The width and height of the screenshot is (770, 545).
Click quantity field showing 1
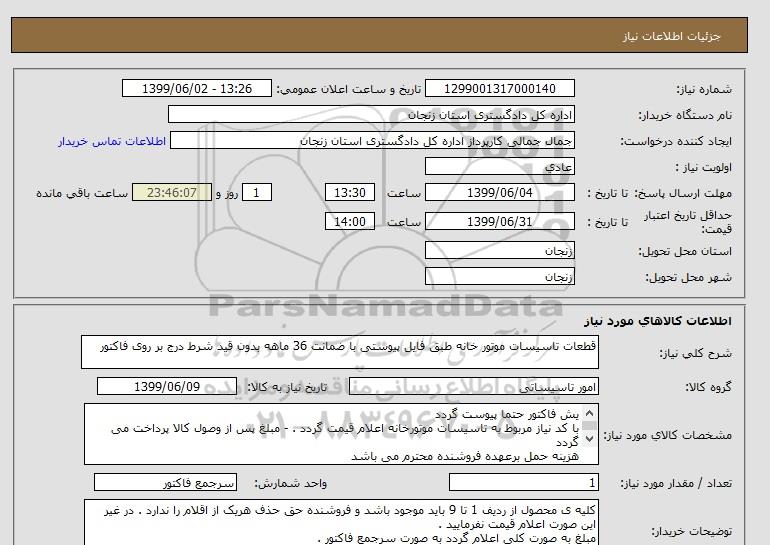(523, 483)
